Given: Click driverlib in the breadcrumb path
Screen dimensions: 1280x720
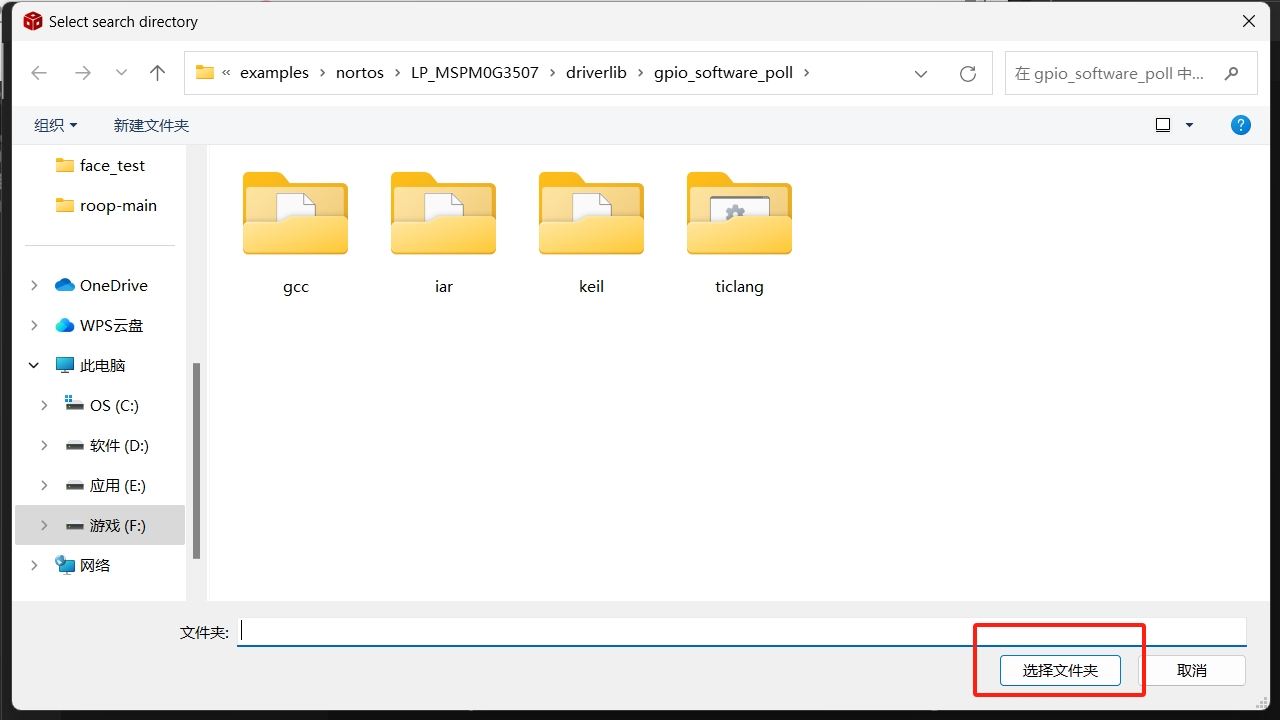Looking at the screenshot, I should [596, 73].
